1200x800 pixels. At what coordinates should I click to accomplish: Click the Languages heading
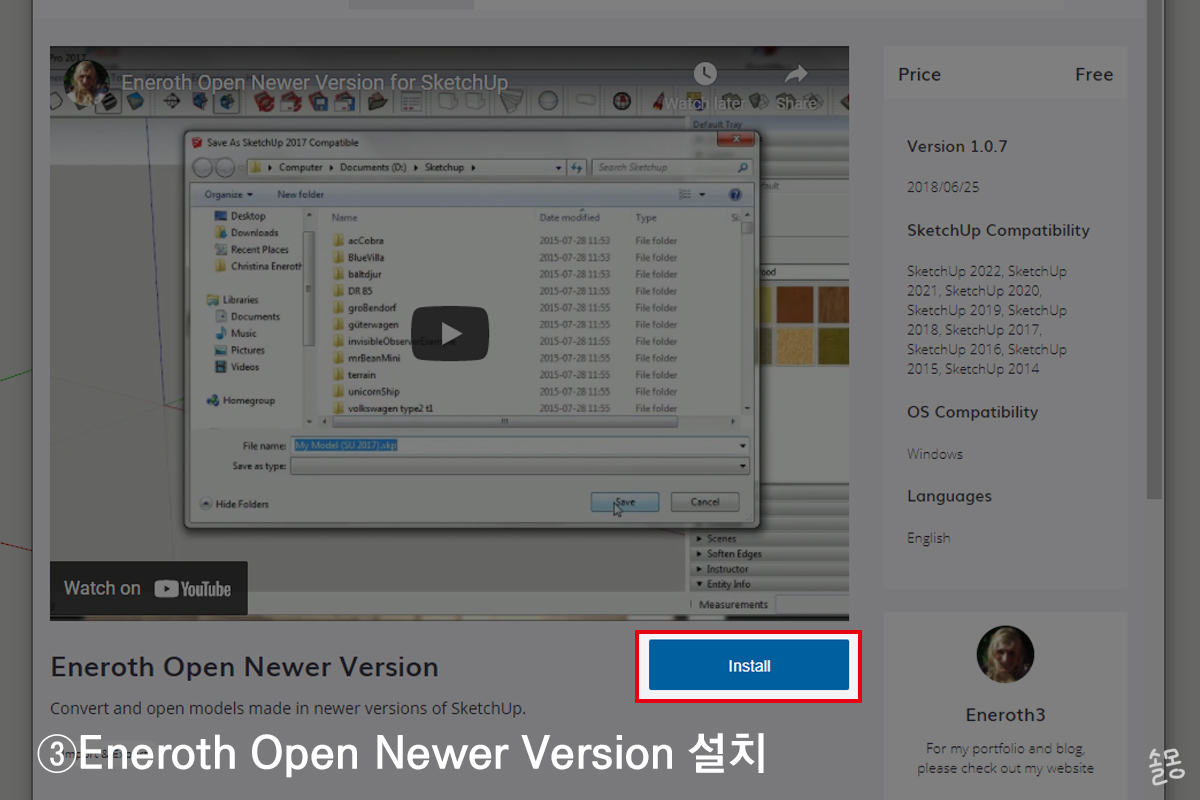(949, 496)
